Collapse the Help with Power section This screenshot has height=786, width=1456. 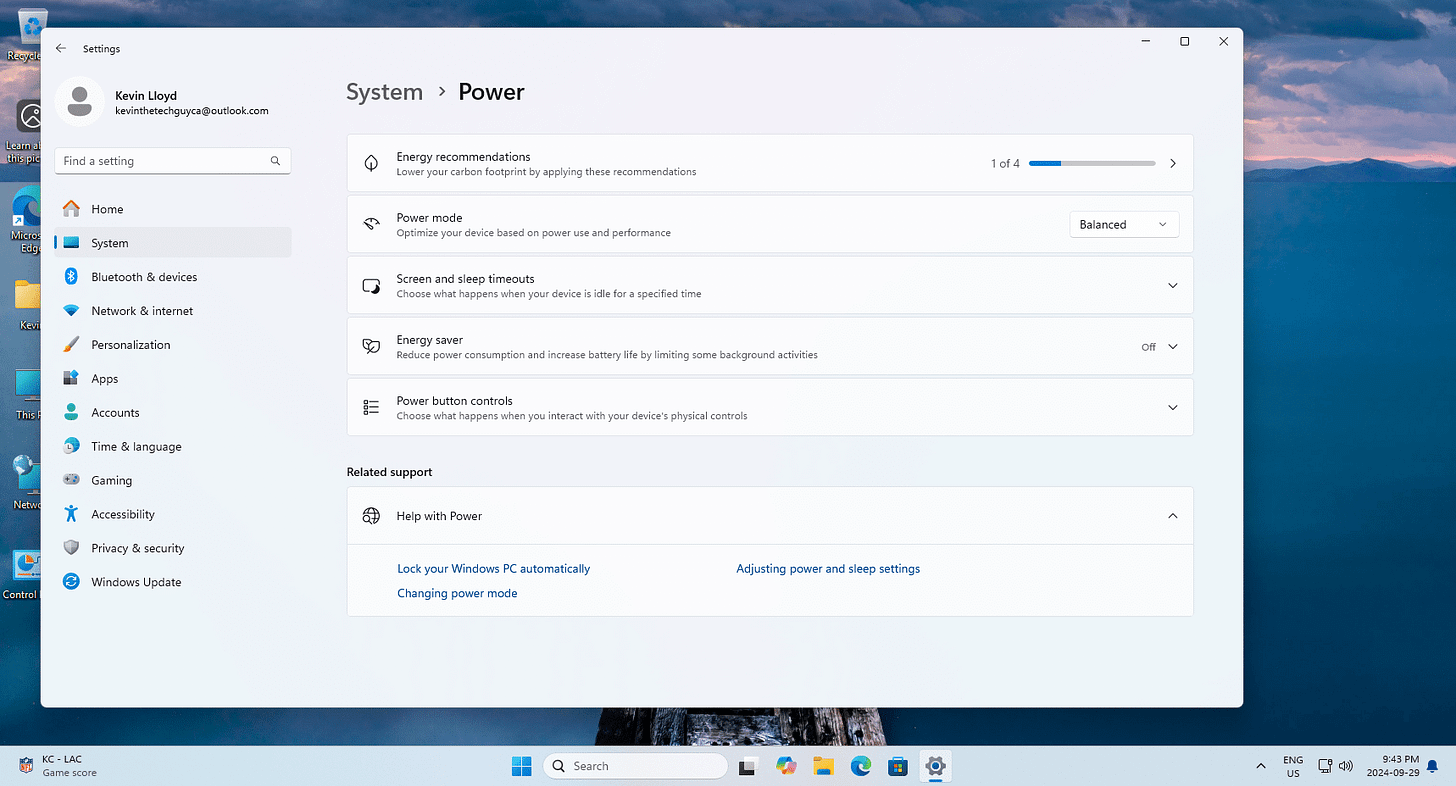[x=1171, y=515]
